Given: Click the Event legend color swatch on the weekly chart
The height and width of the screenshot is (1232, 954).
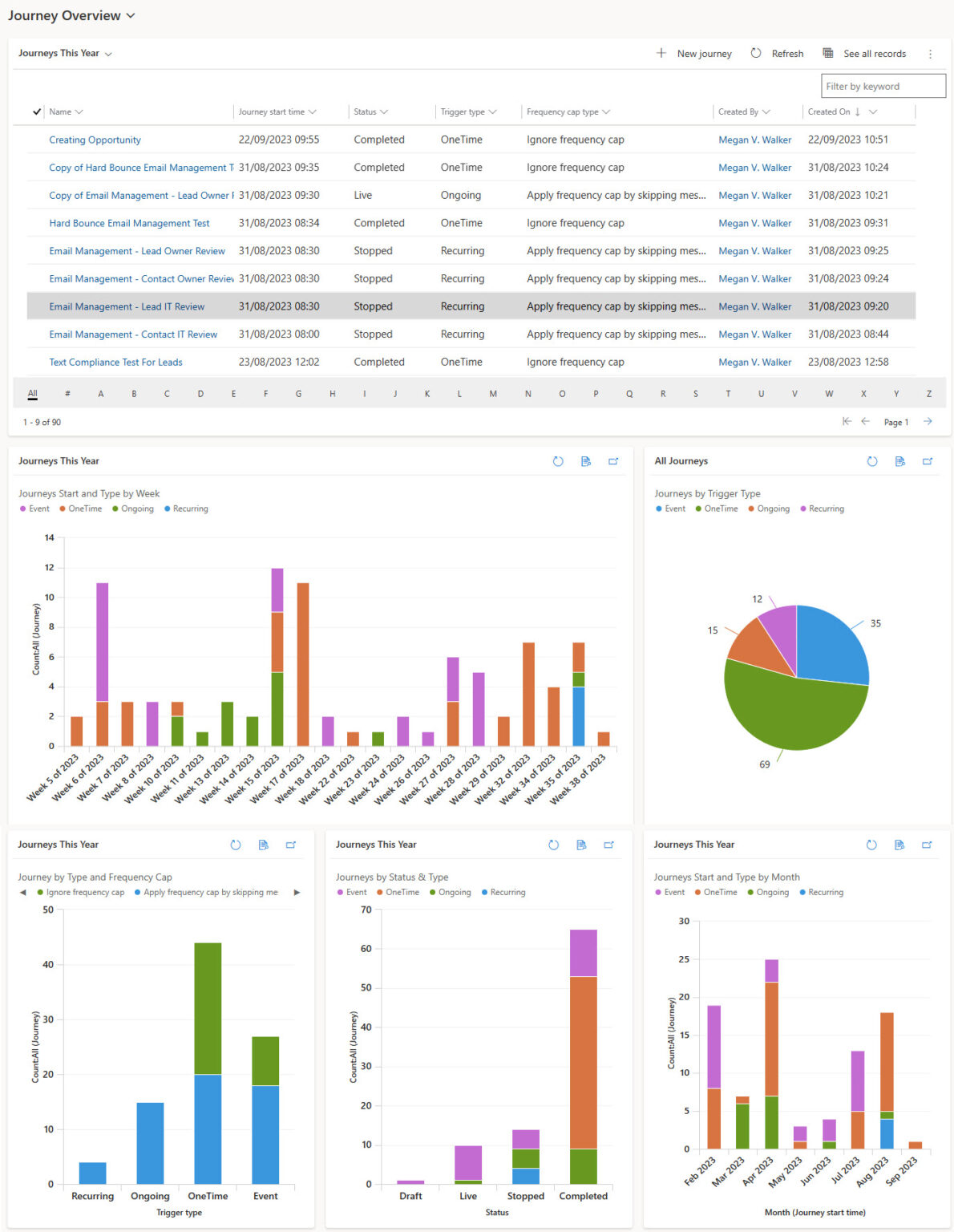Looking at the screenshot, I should [22, 509].
